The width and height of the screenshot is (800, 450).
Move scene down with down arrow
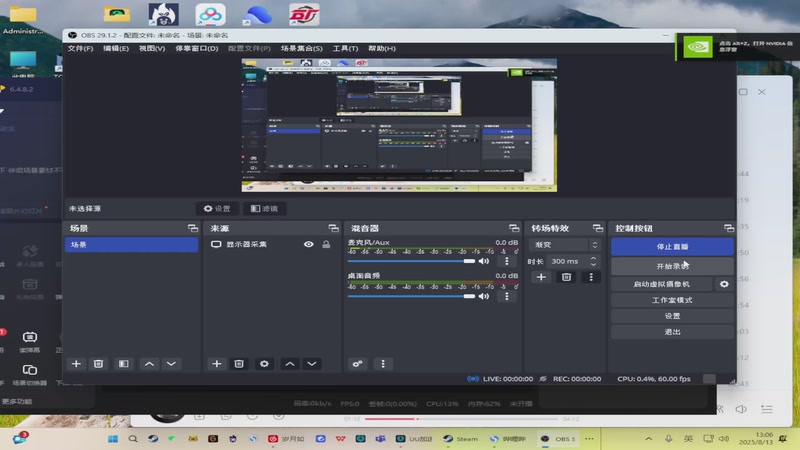[x=171, y=364]
